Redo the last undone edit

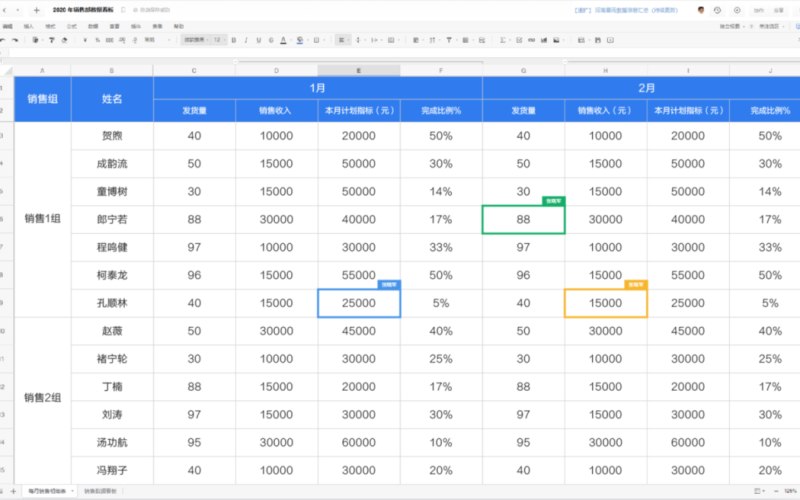[x=15, y=40]
